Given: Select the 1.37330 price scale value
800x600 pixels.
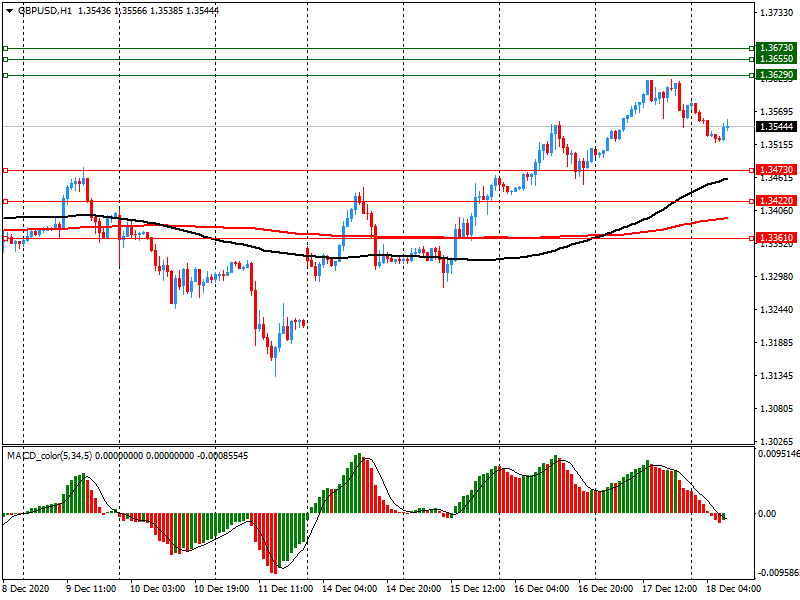Looking at the screenshot, I should (x=776, y=13).
